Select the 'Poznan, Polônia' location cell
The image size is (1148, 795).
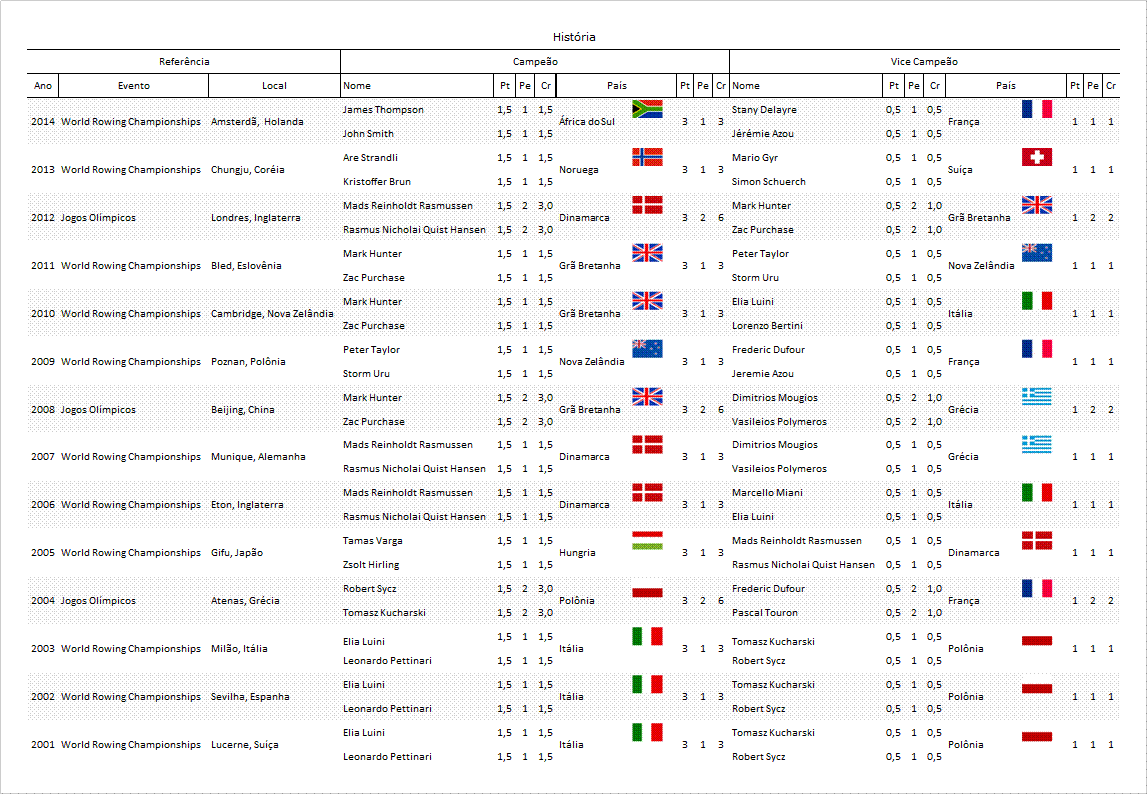point(248,362)
